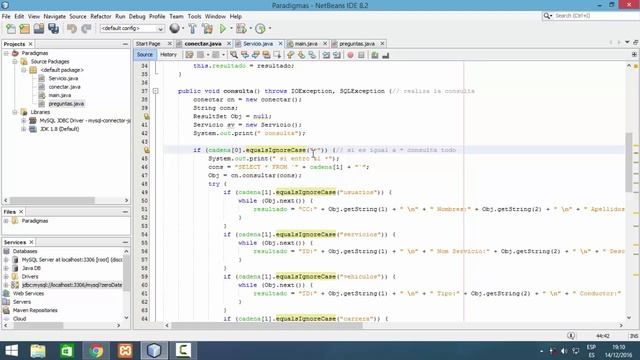The height and width of the screenshot is (360, 640).
Task: Click the Save All toolbar icon
Action: pyautogui.click(x=53, y=29)
